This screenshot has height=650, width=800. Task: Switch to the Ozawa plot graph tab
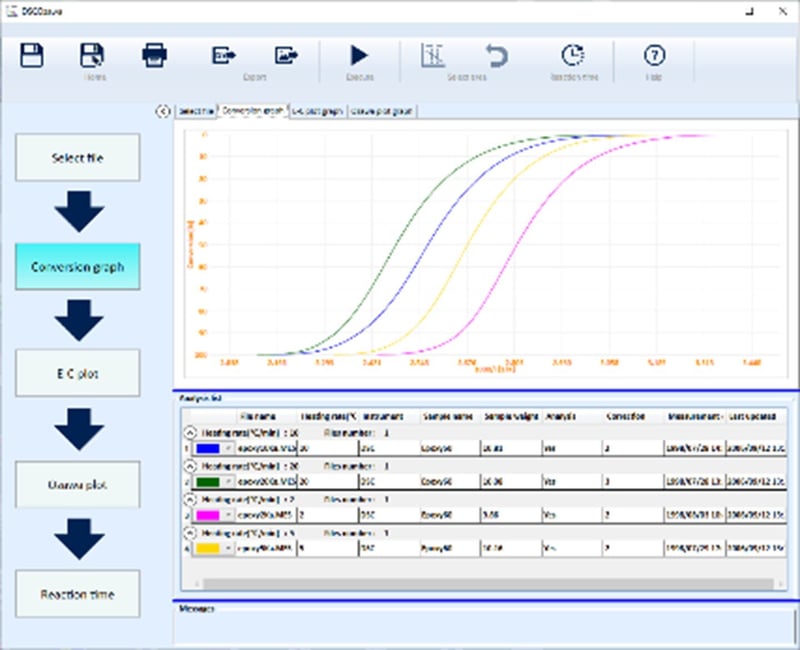pos(383,111)
